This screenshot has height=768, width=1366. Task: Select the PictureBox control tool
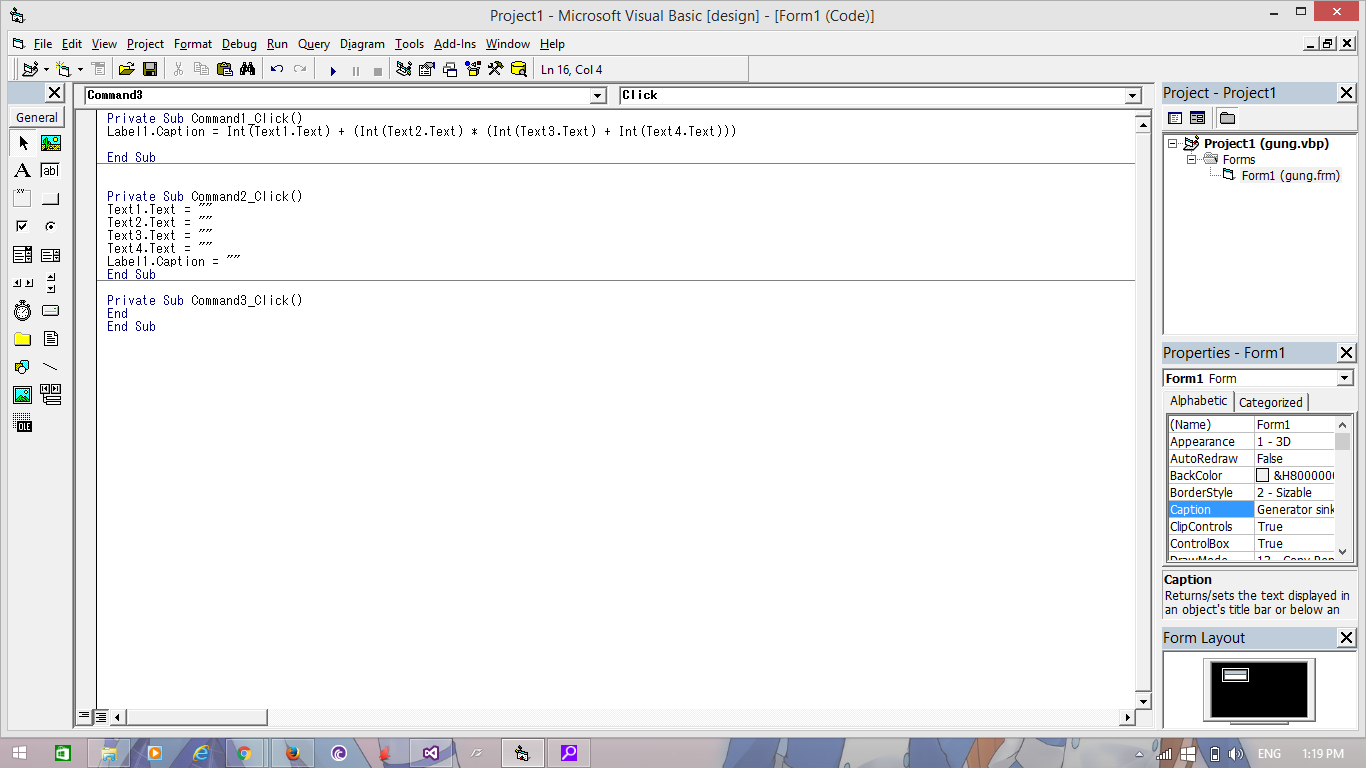point(51,143)
